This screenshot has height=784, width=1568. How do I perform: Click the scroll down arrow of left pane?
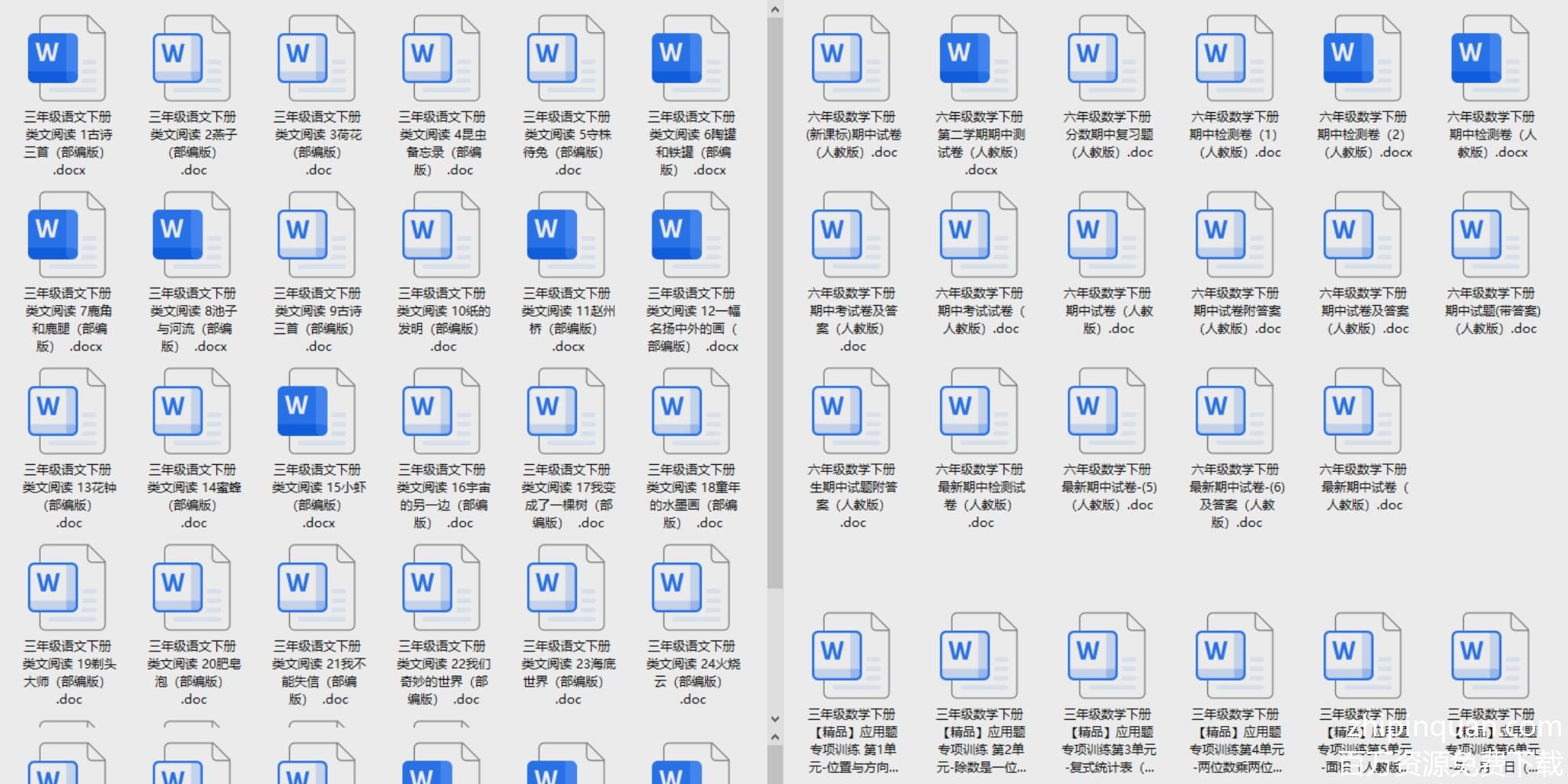(775, 719)
